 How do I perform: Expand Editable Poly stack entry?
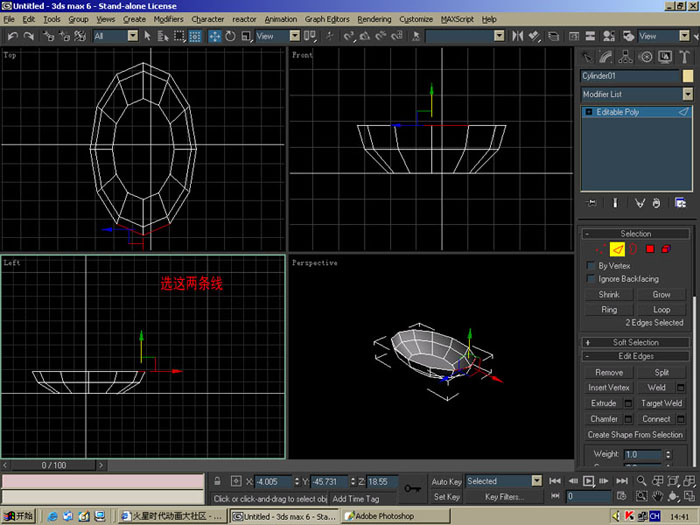click(589, 112)
